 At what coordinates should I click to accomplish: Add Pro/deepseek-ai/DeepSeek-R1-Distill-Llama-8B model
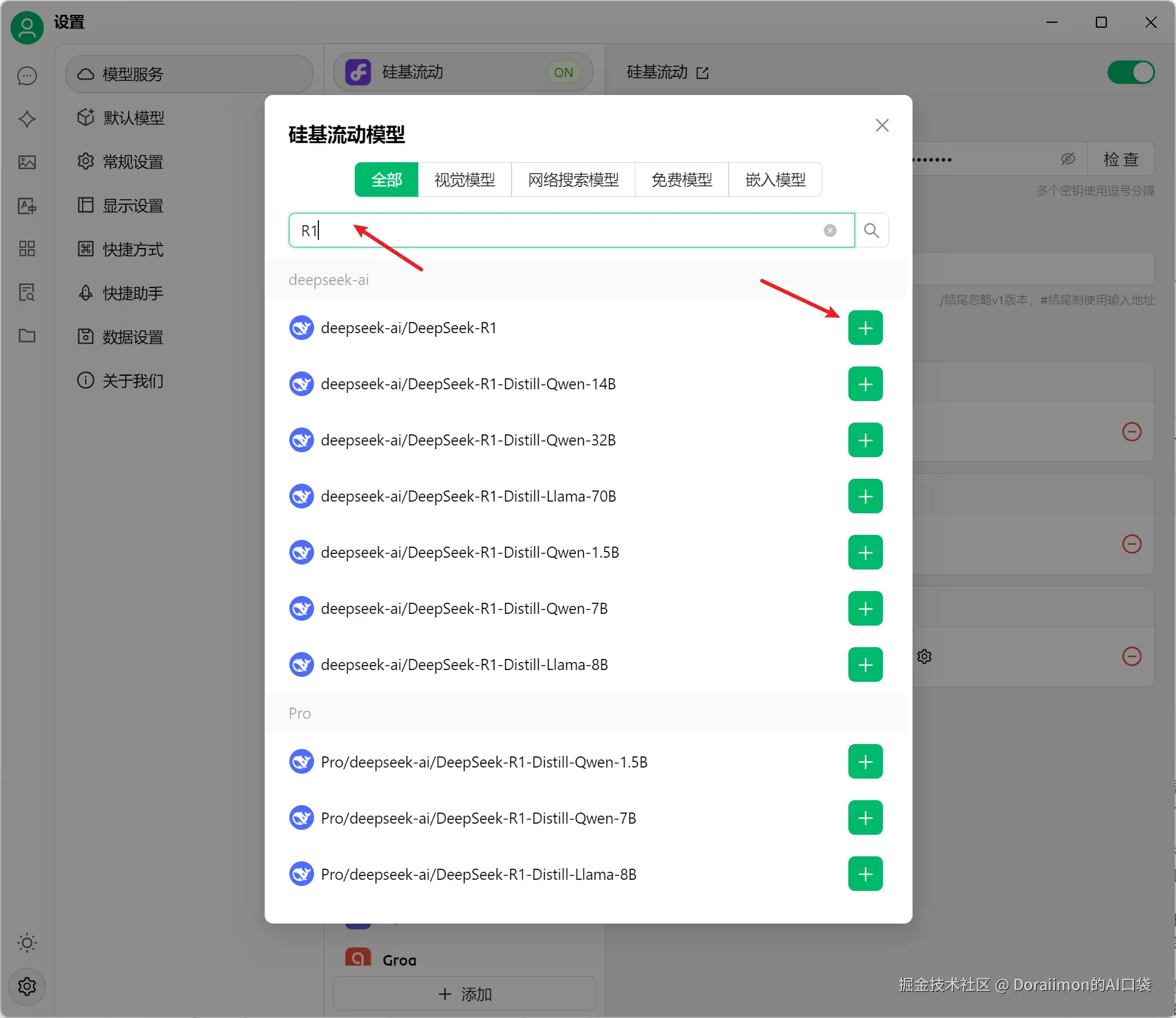[865, 874]
